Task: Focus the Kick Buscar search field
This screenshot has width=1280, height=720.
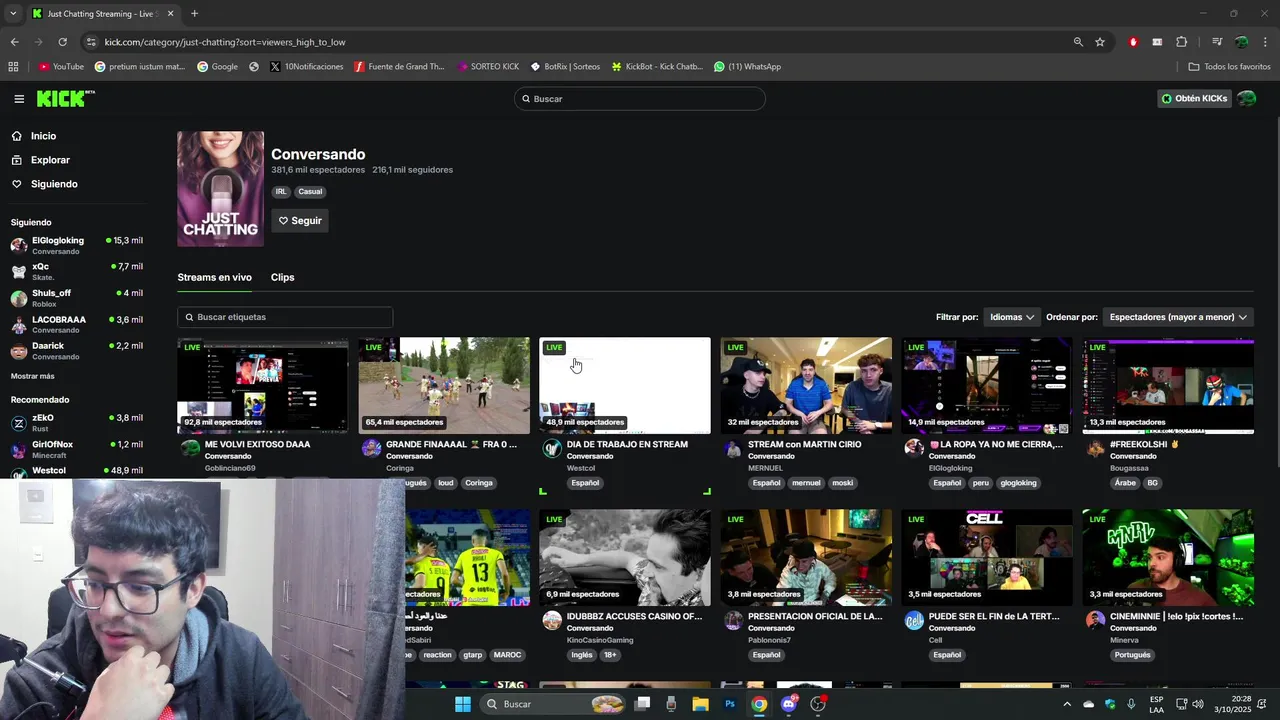Action: (640, 99)
